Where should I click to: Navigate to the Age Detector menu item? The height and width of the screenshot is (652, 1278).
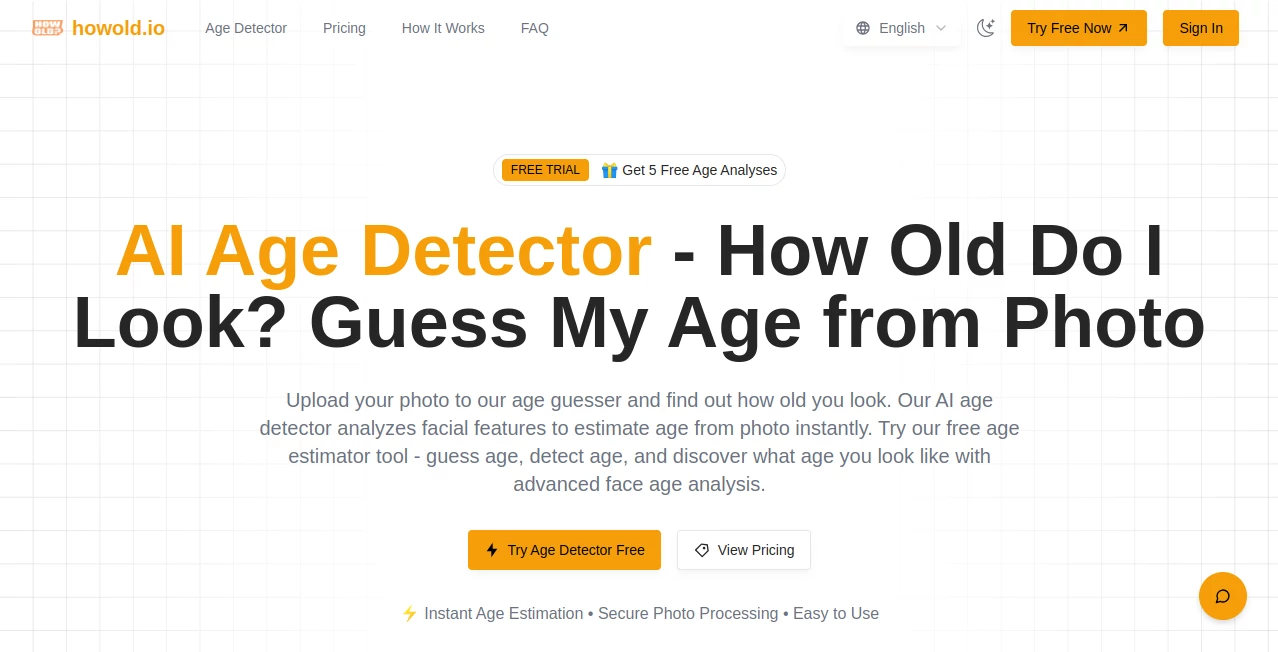point(246,28)
